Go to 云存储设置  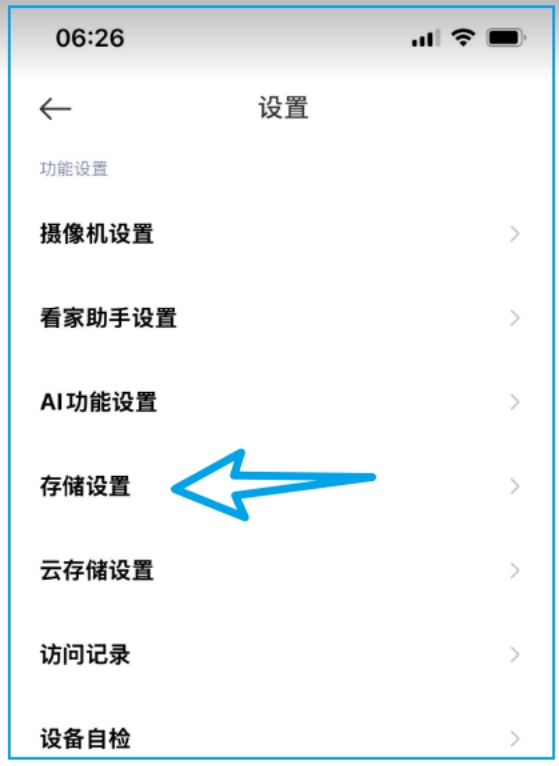pos(280,571)
